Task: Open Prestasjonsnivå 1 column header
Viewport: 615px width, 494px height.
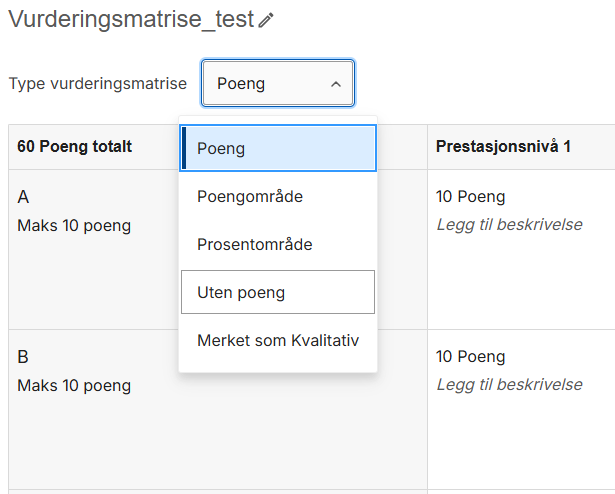Action: click(x=503, y=146)
